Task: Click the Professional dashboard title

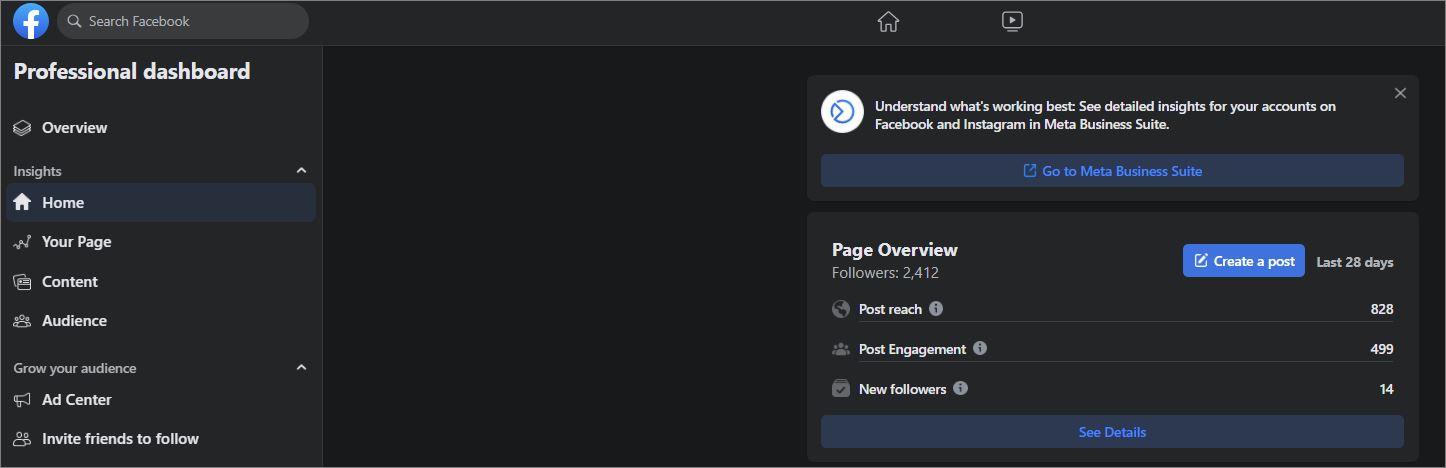Action: 132,72
